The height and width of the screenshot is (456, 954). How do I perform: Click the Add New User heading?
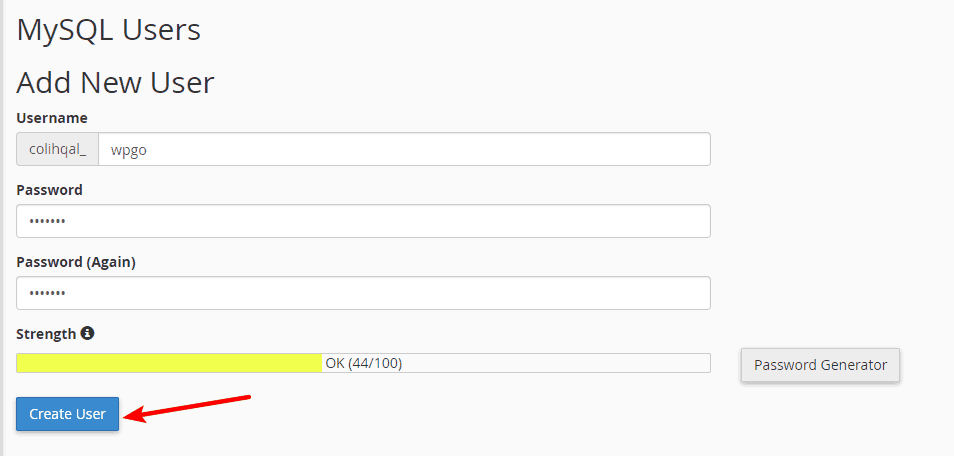click(115, 83)
